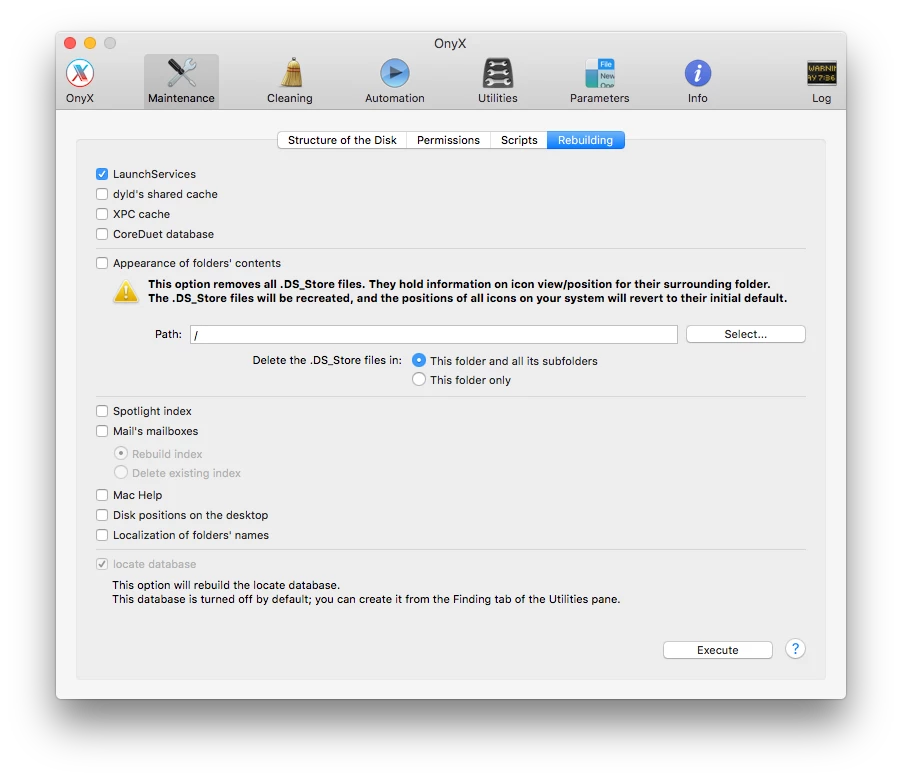This screenshot has height=779, width=902.
Task: Switch to Structure of the Disk tab
Action: [342, 140]
